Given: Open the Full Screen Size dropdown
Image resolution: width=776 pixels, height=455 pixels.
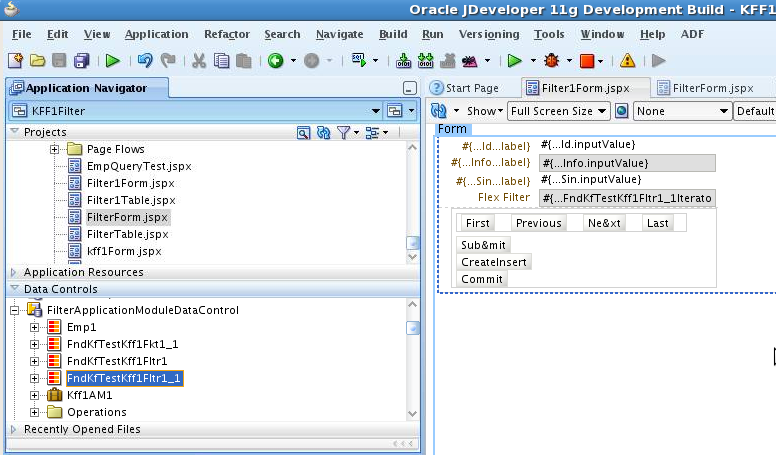Looking at the screenshot, I should pos(558,111).
